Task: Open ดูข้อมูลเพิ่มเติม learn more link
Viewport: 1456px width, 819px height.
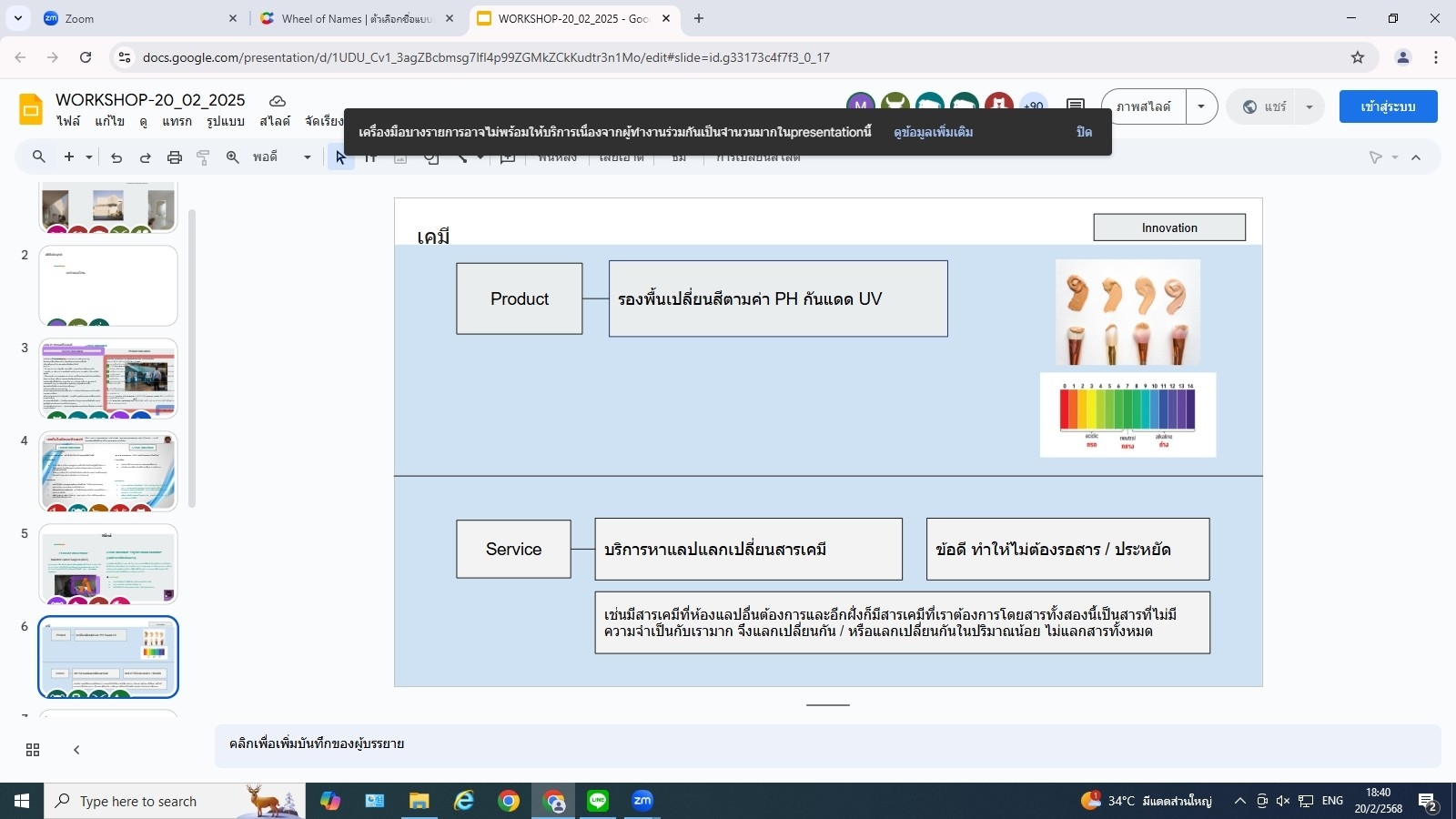Action: (933, 132)
